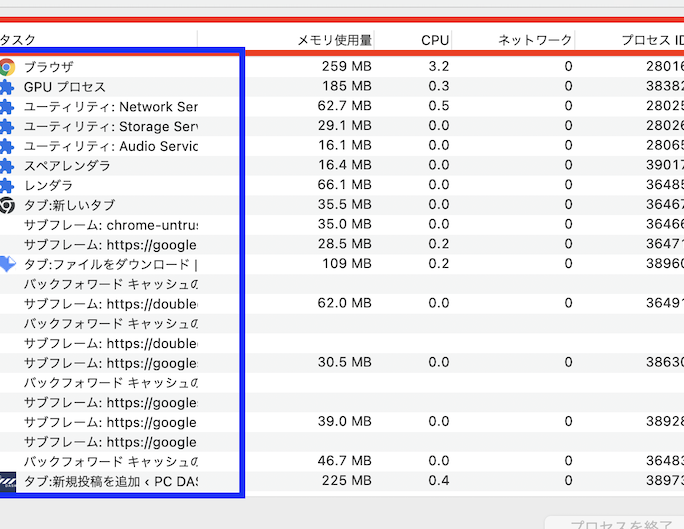Click the ネットワーク column header
684x529 pixels.
click(535, 40)
